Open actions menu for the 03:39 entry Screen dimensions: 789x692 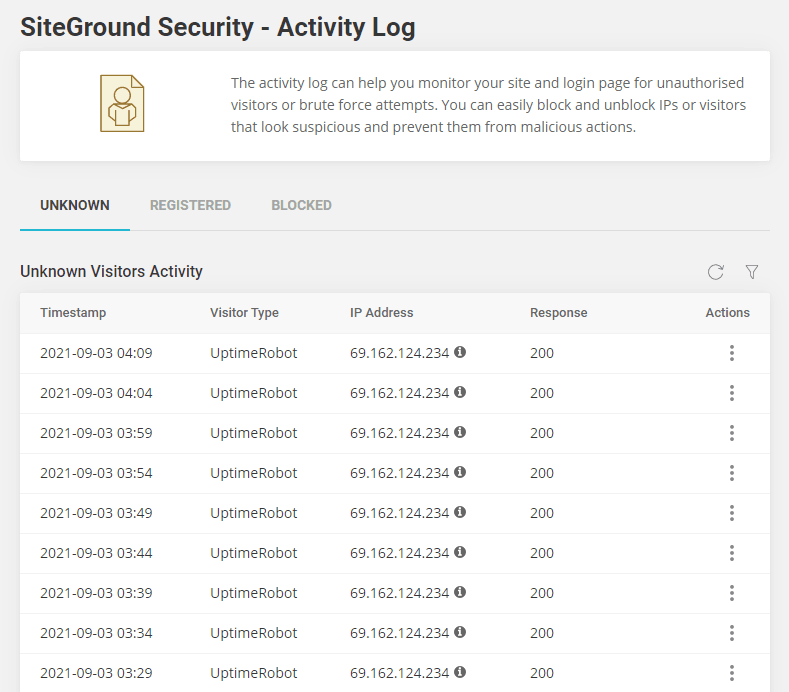click(x=732, y=593)
